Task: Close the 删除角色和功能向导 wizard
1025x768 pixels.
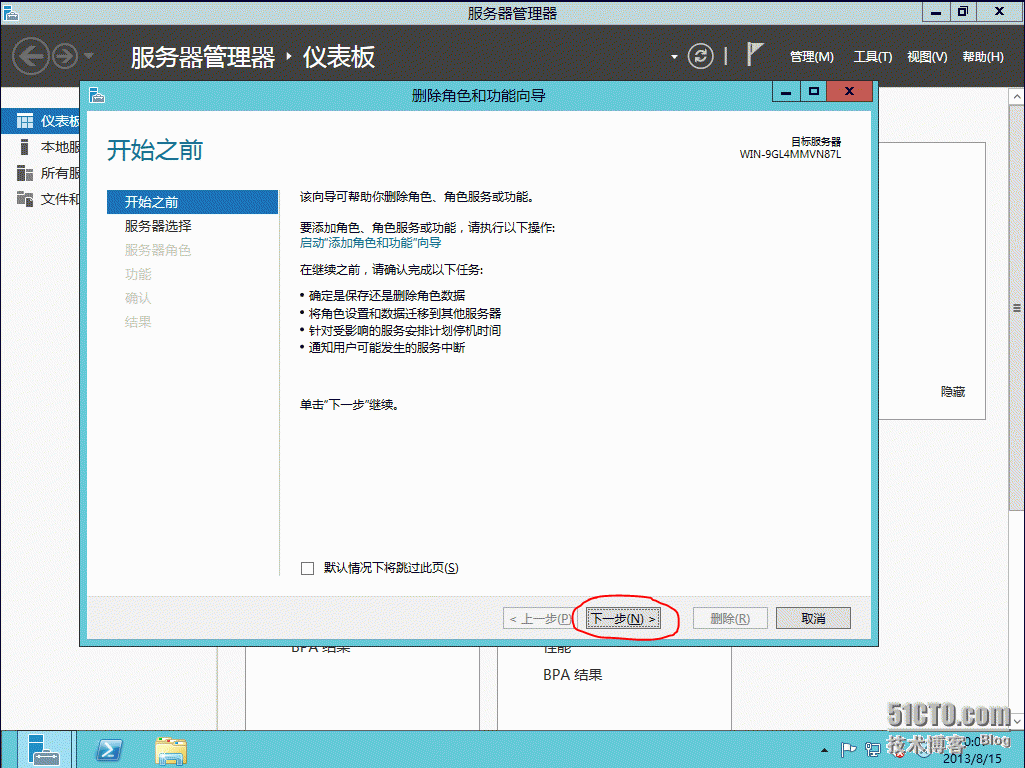Action: 849,92
